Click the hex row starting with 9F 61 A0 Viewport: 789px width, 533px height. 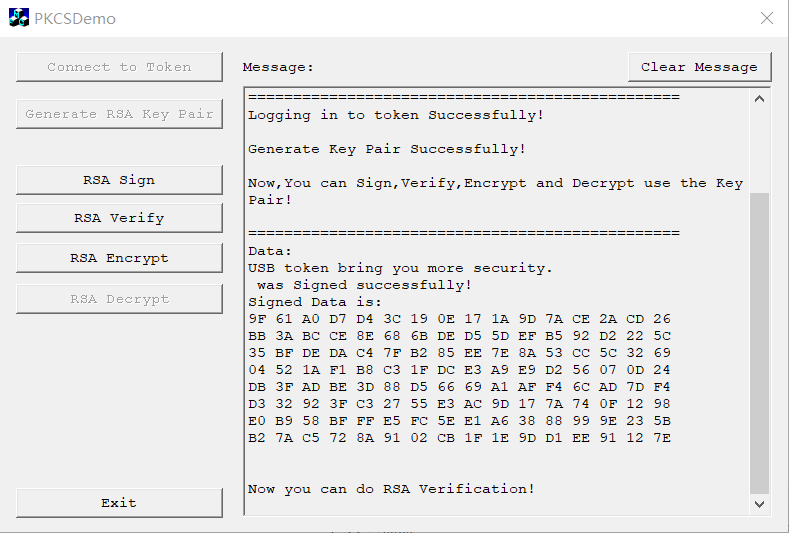[459, 319]
